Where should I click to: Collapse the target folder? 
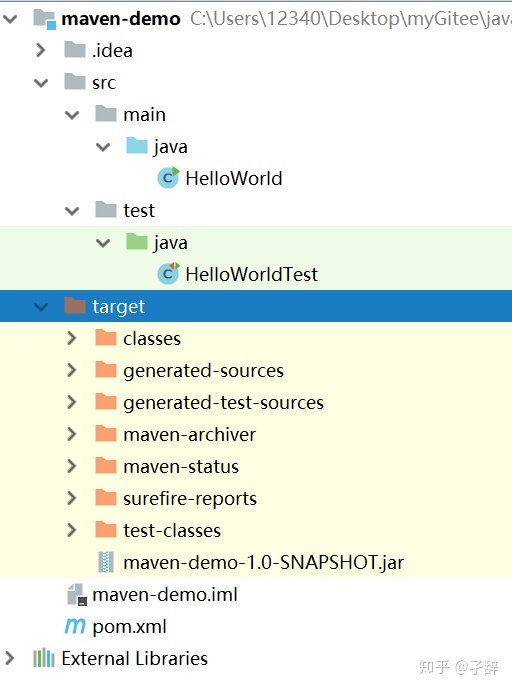(41, 307)
